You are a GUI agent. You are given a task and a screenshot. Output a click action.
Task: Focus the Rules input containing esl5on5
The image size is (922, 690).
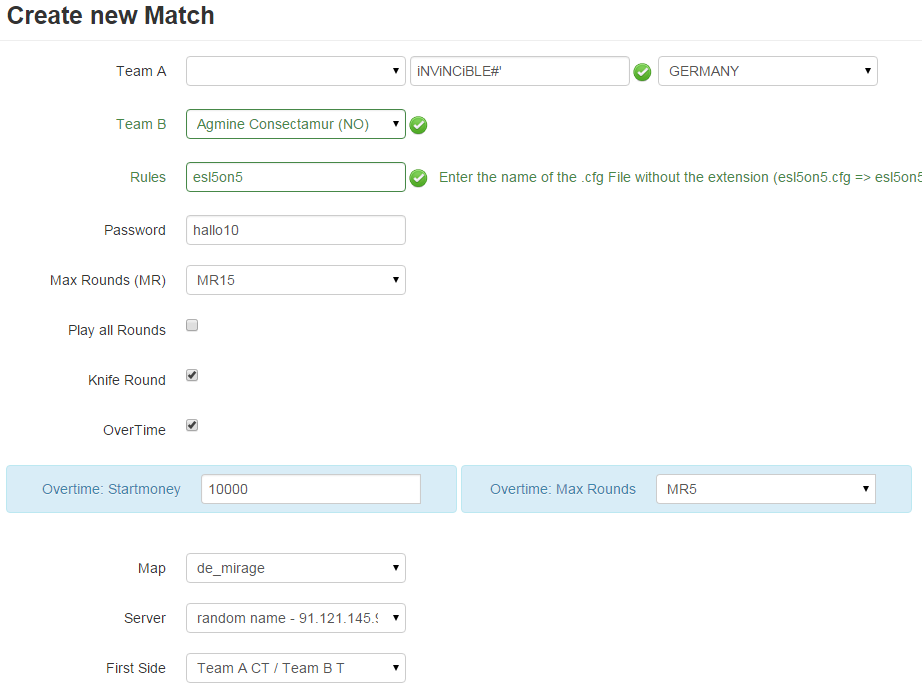[295, 177]
